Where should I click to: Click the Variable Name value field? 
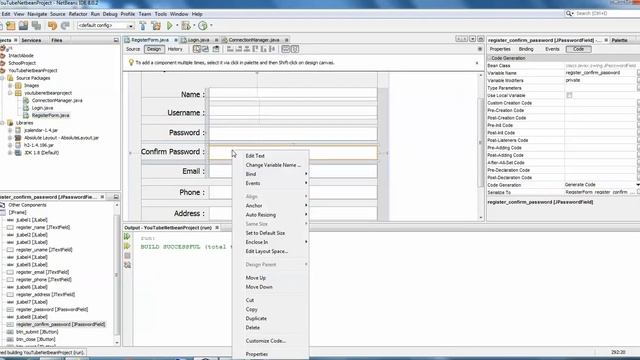click(600, 73)
